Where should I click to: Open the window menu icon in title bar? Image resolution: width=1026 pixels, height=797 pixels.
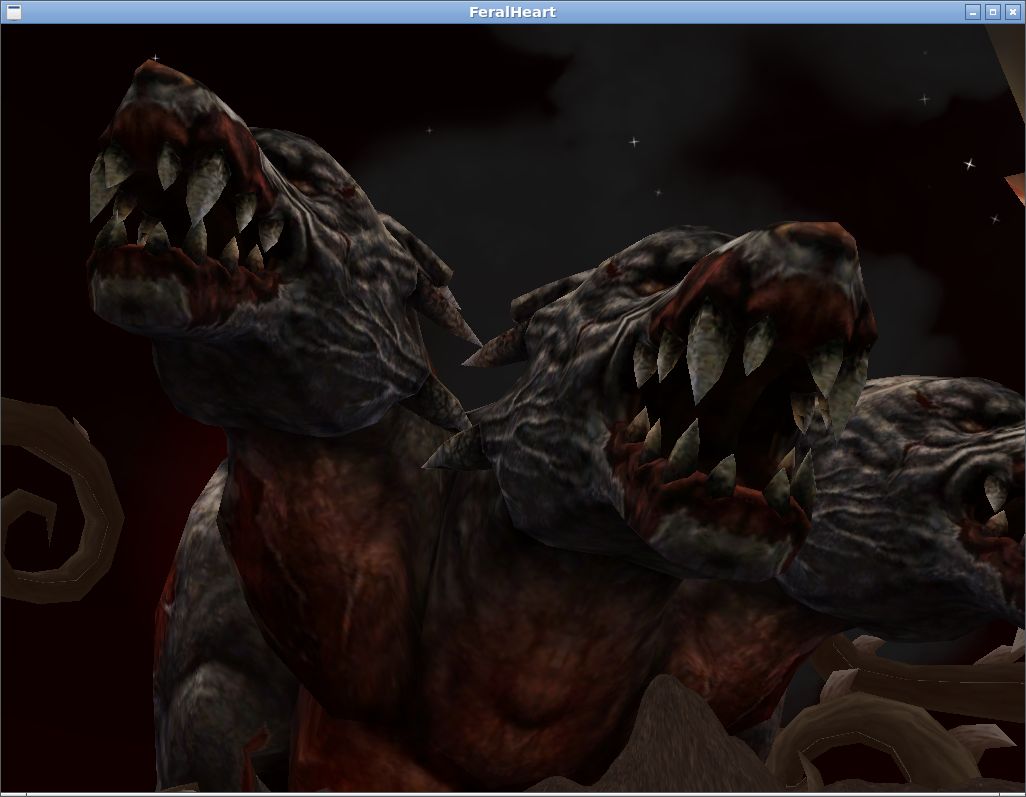[12, 12]
